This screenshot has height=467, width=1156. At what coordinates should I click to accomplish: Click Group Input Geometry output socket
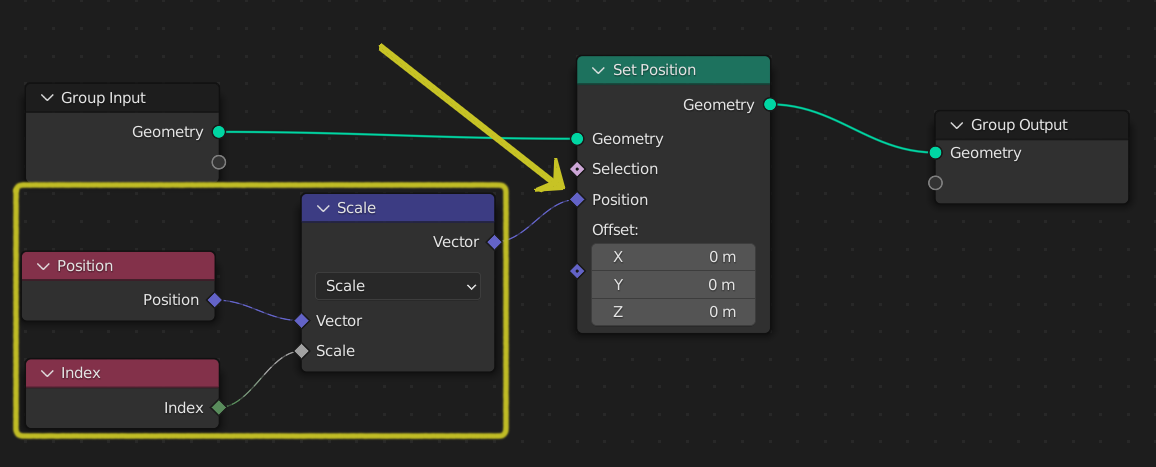219,131
